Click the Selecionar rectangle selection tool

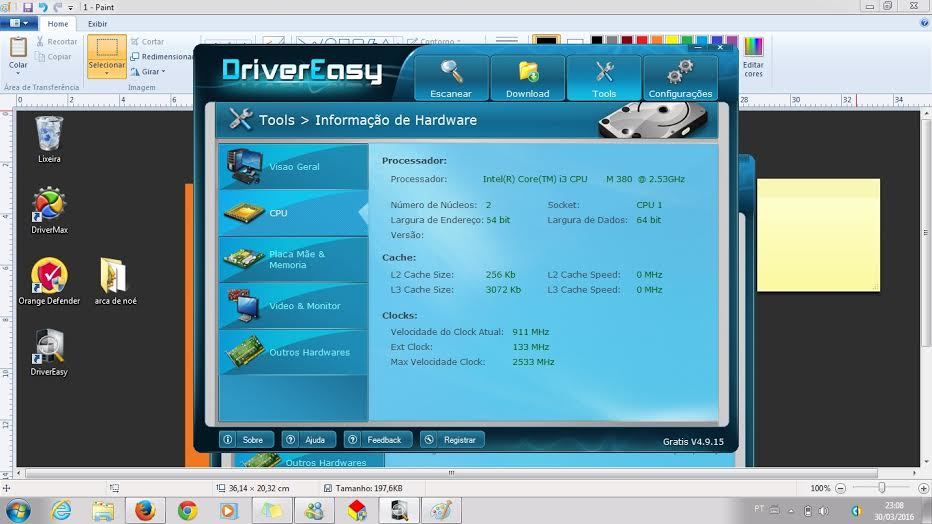[x=107, y=48]
